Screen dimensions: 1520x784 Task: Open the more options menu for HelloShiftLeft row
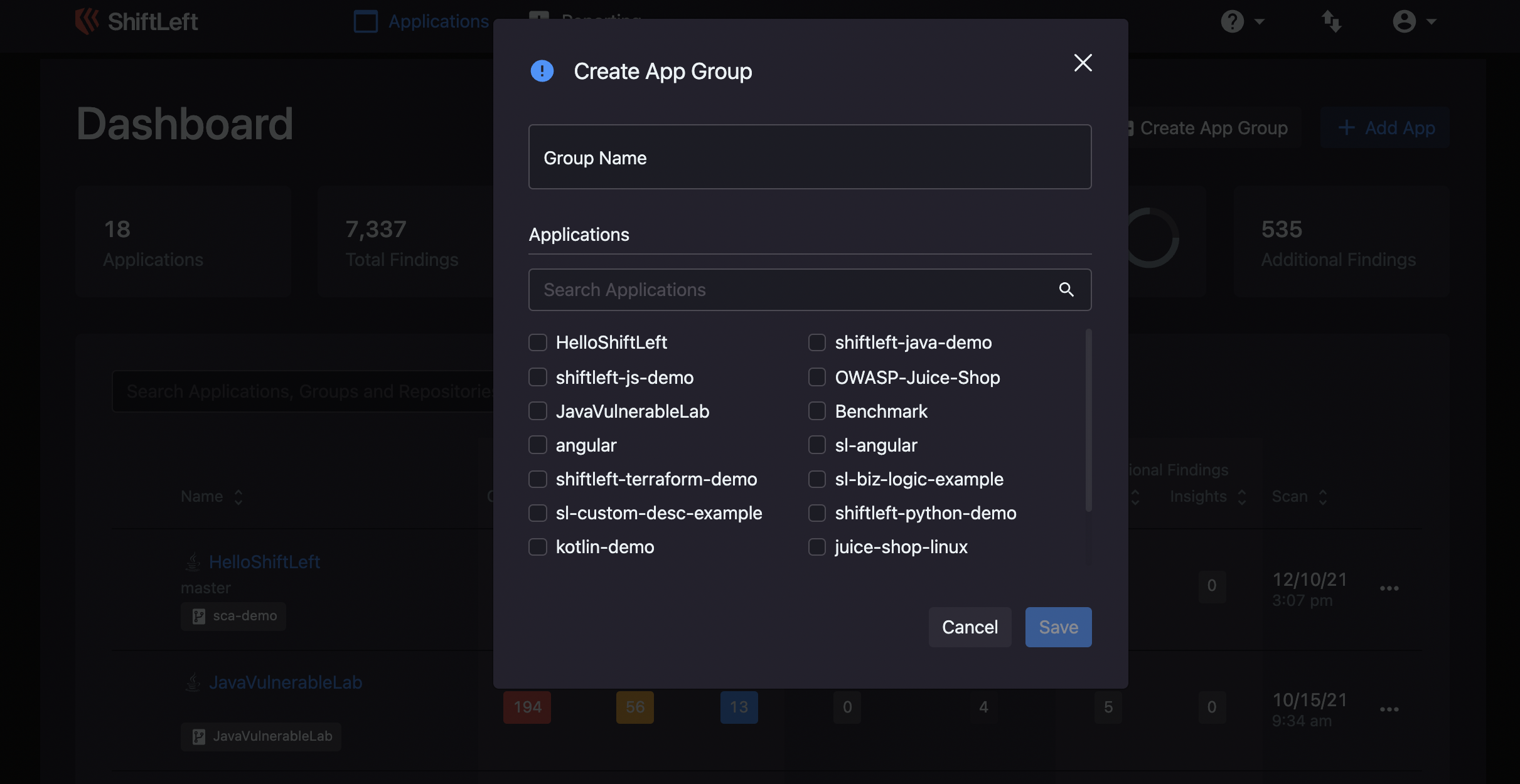pos(1389,588)
